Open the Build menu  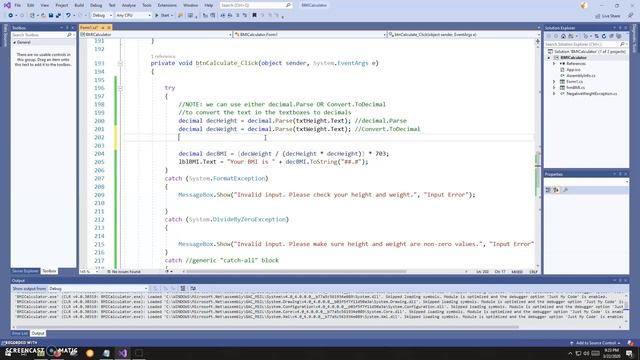coord(79,5)
